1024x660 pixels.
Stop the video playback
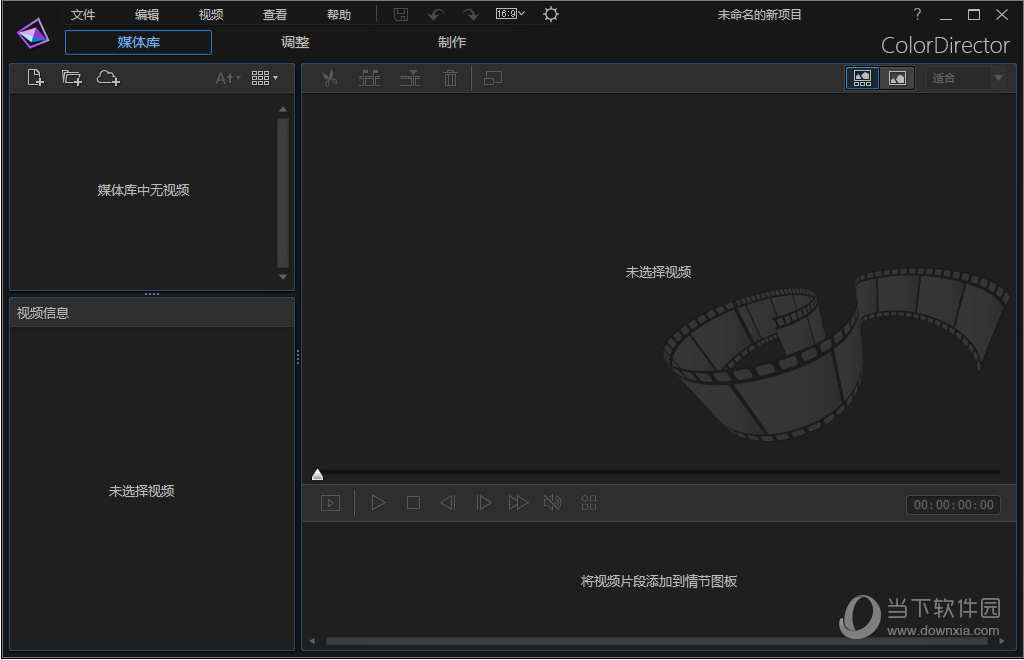(x=413, y=503)
